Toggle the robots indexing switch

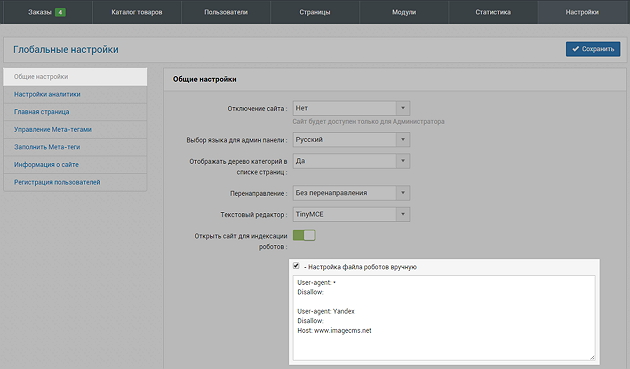pyautogui.click(x=304, y=236)
